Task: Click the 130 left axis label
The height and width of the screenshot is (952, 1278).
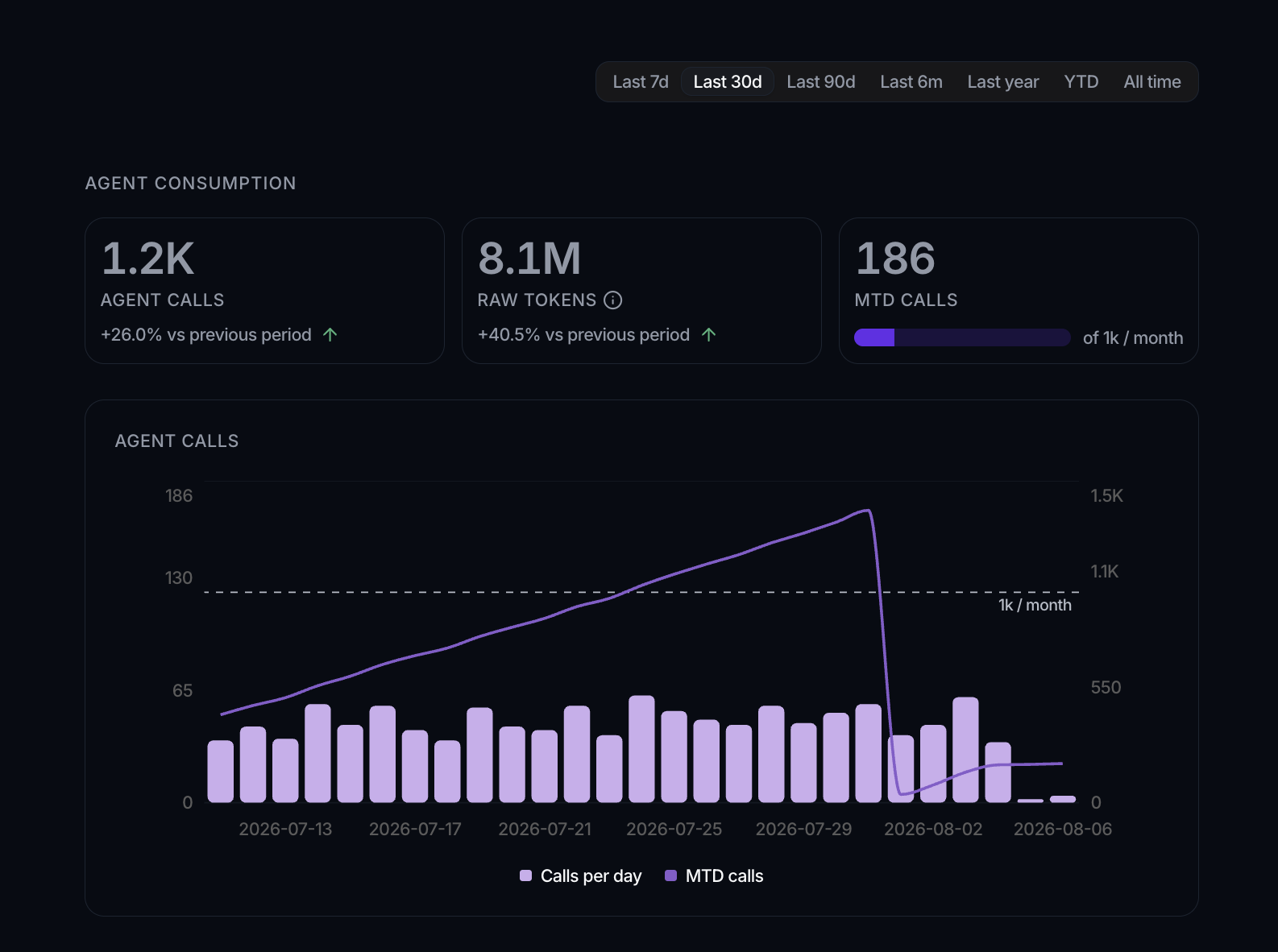Action: pos(179,578)
